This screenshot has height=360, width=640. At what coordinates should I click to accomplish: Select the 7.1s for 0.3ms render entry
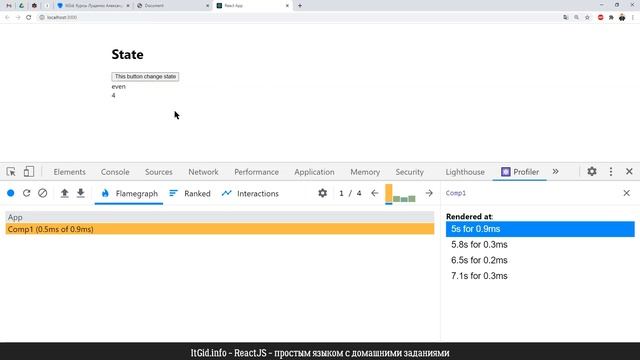click(540, 276)
